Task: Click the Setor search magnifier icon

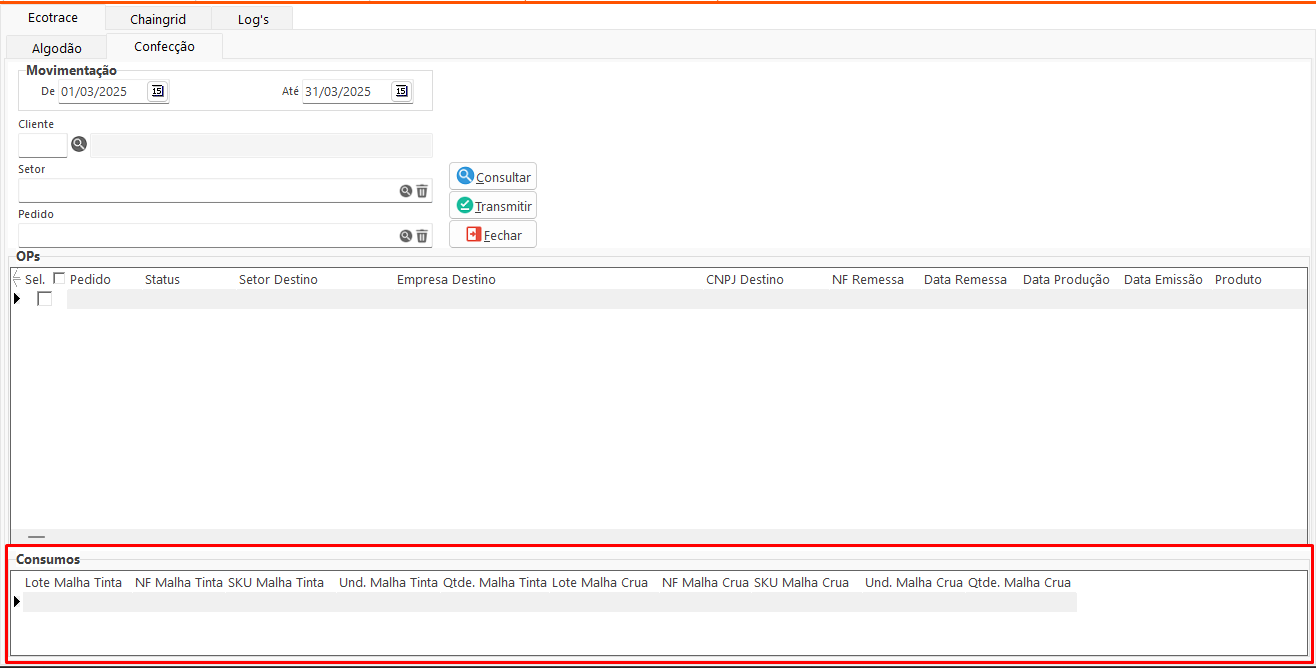Action: click(406, 191)
